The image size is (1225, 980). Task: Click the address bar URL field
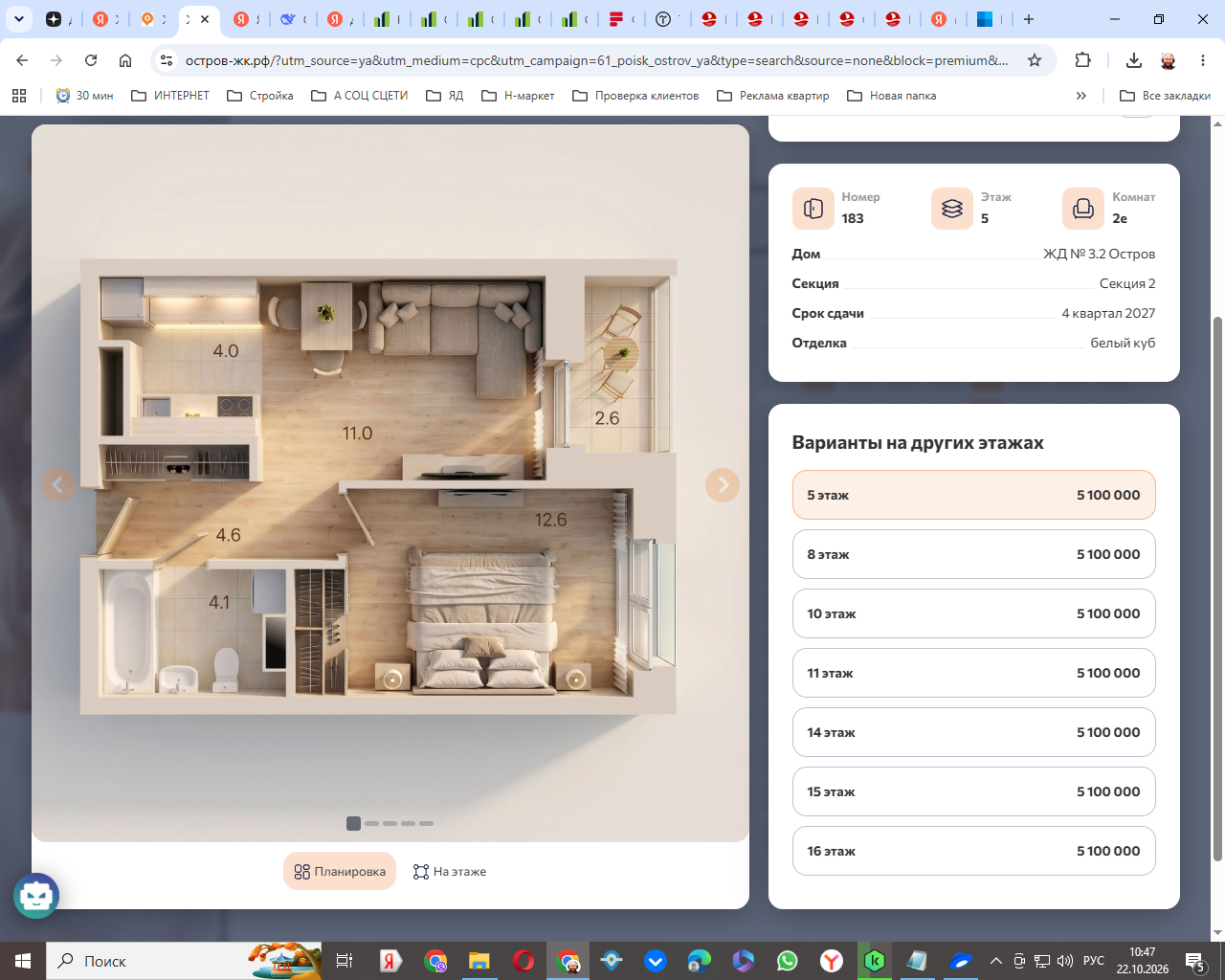(596, 60)
